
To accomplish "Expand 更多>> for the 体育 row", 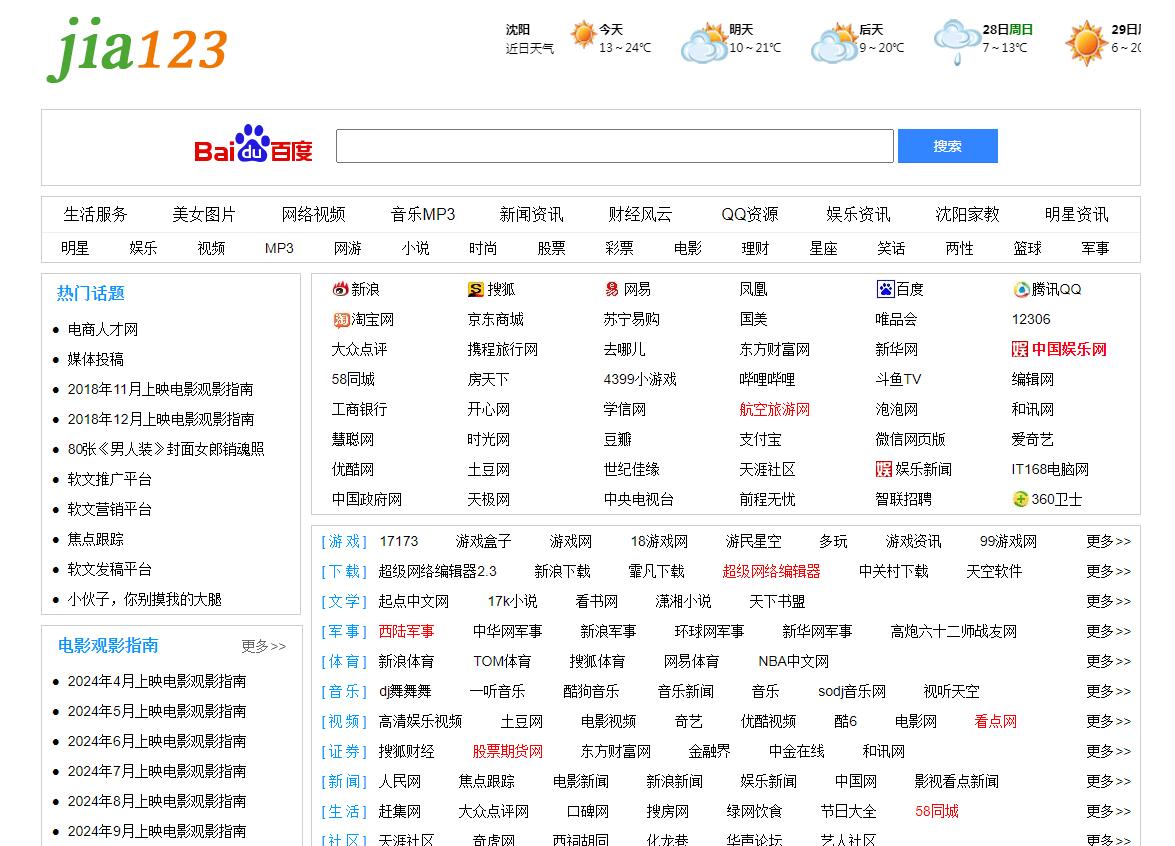I will click(1108, 661).
